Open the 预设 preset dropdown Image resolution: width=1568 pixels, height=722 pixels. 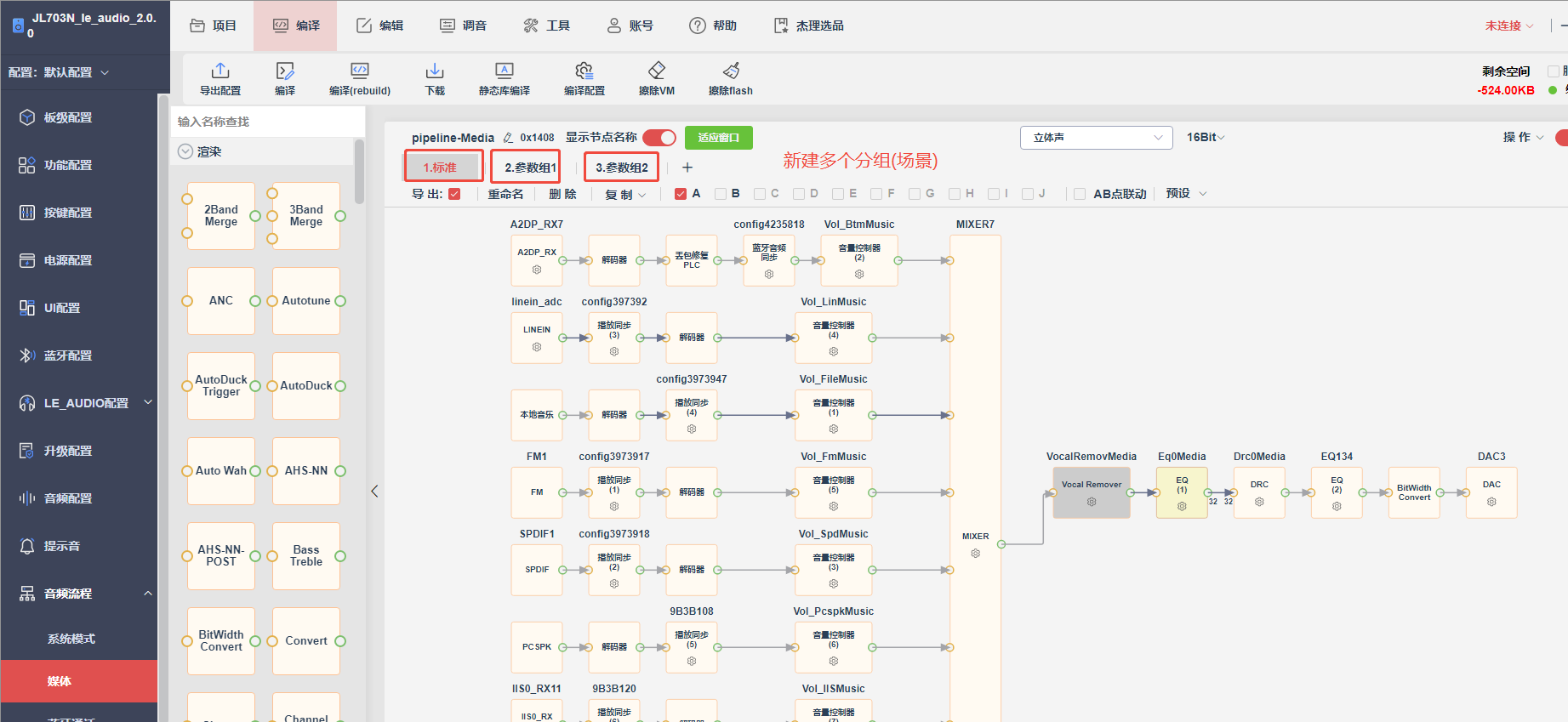(x=1186, y=194)
